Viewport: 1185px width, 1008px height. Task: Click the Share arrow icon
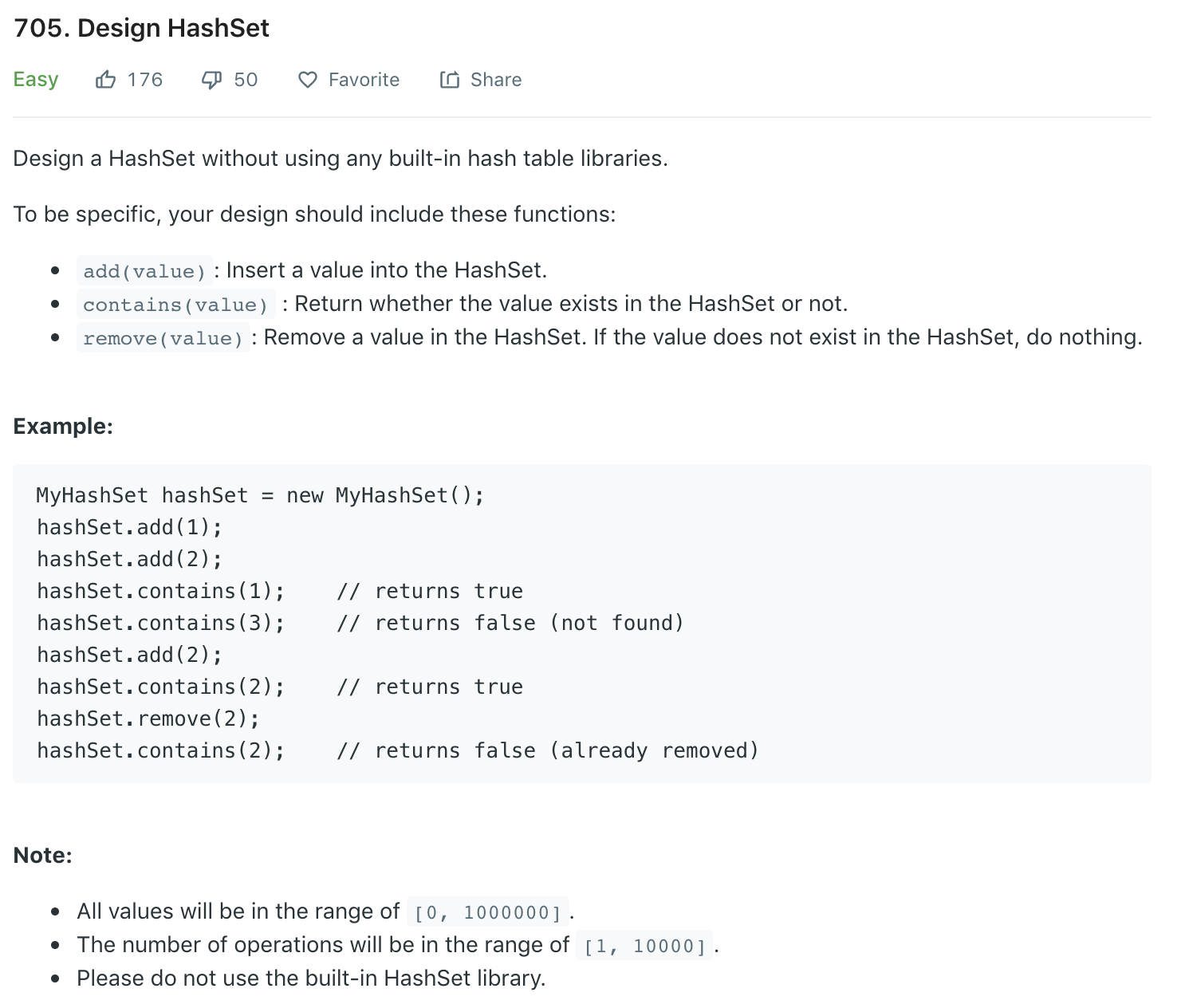click(x=450, y=80)
